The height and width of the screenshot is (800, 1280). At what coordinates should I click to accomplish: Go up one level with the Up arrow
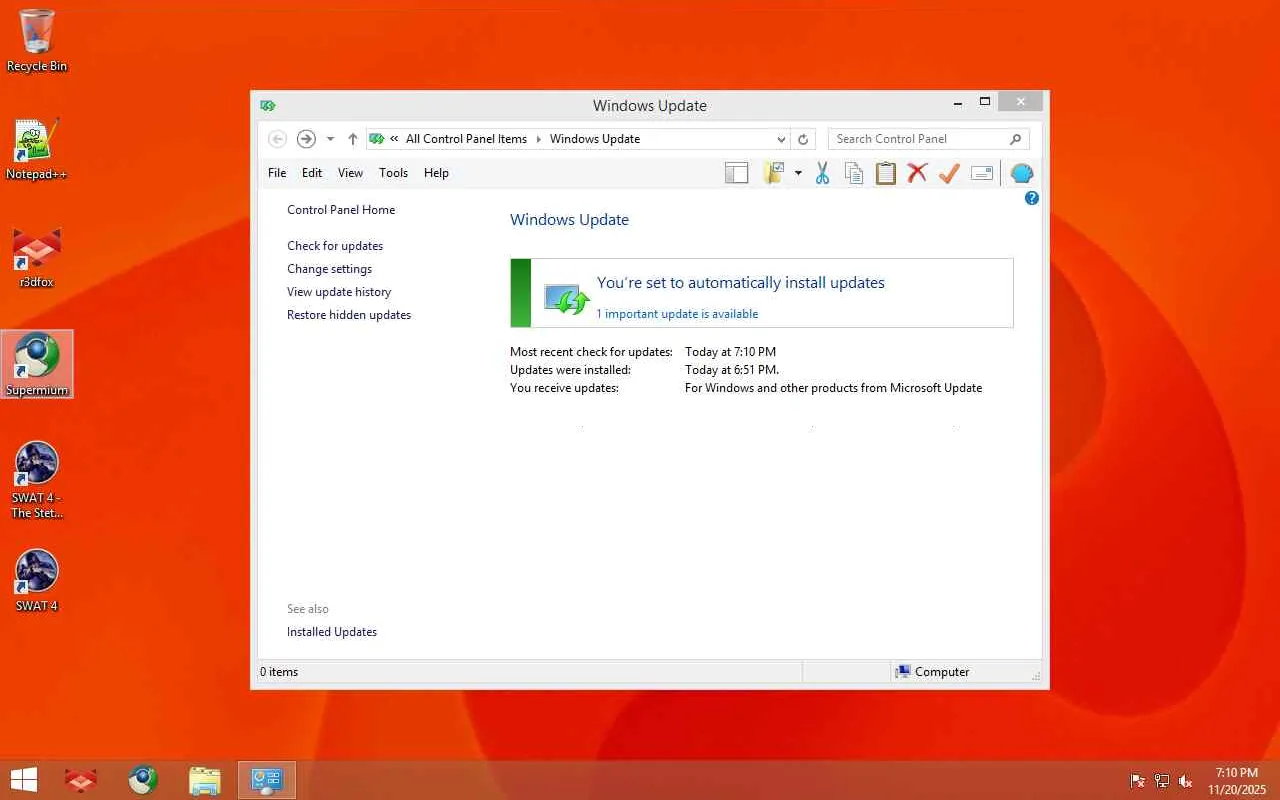pos(352,139)
